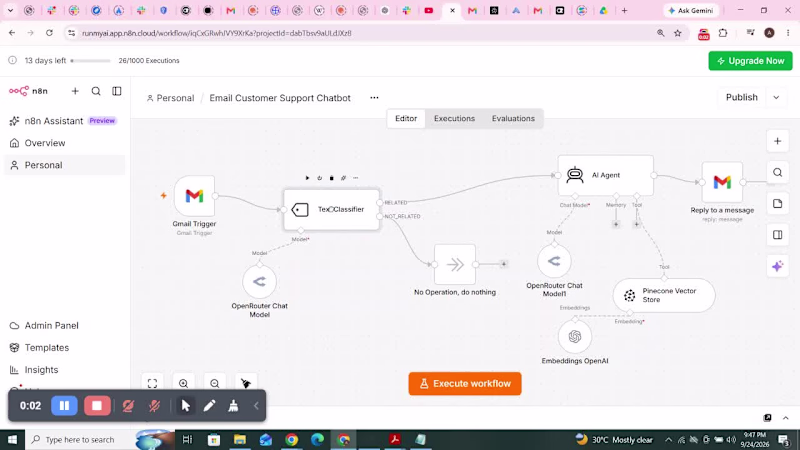Toggle the side panel icon on canvas right

click(778, 235)
